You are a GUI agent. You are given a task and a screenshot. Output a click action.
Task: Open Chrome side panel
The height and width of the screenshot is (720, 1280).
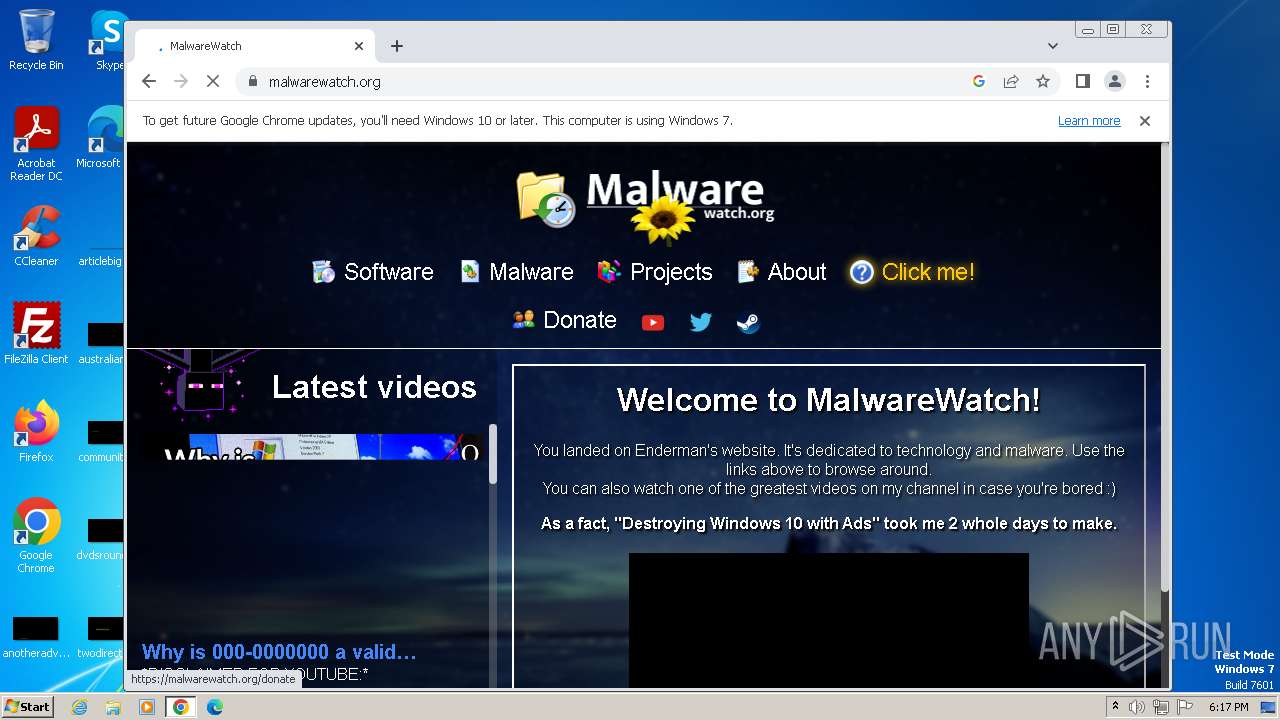coord(1082,82)
